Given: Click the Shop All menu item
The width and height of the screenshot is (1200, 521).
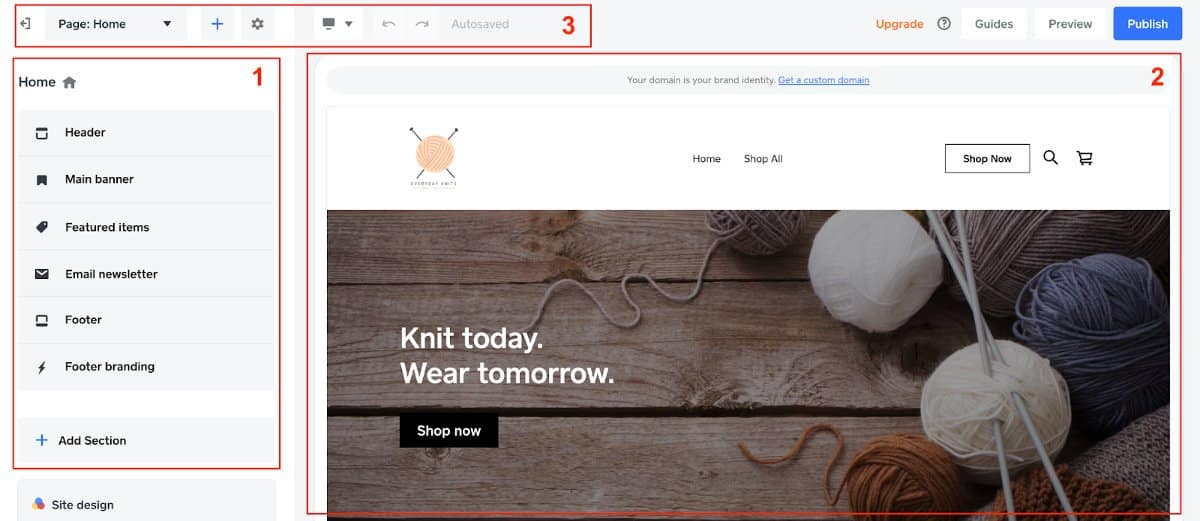Looking at the screenshot, I should (x=763, y=159).
